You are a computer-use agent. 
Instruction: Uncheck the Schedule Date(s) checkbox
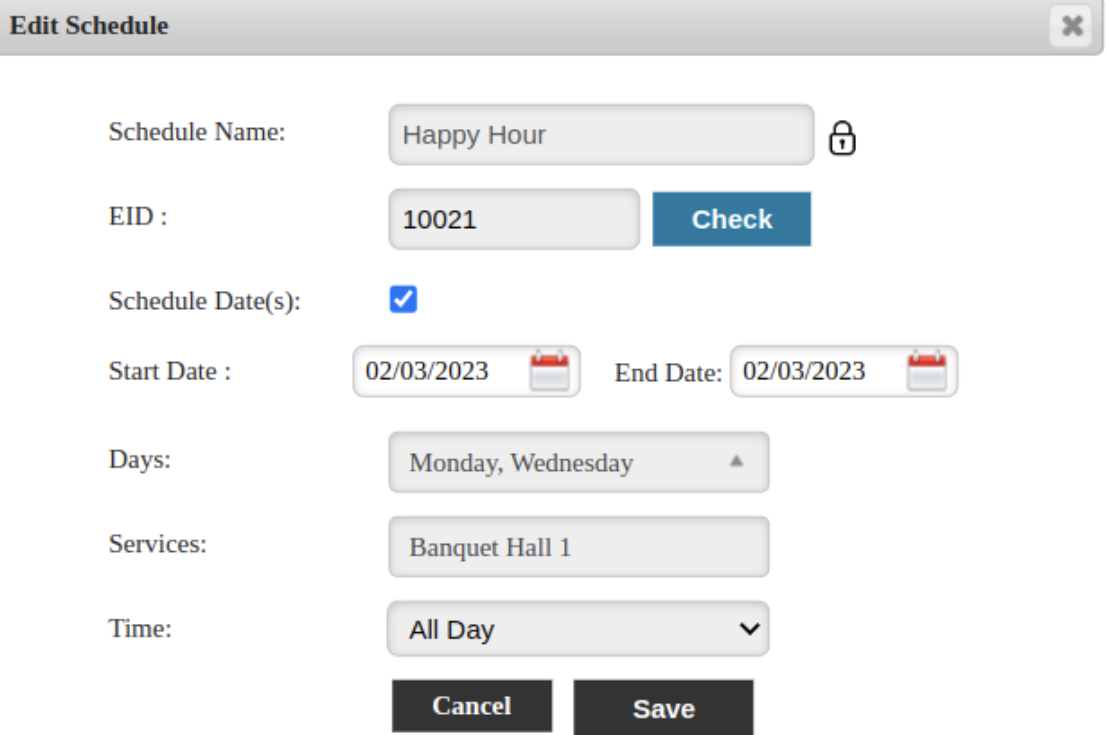click(x=403, y=299)
